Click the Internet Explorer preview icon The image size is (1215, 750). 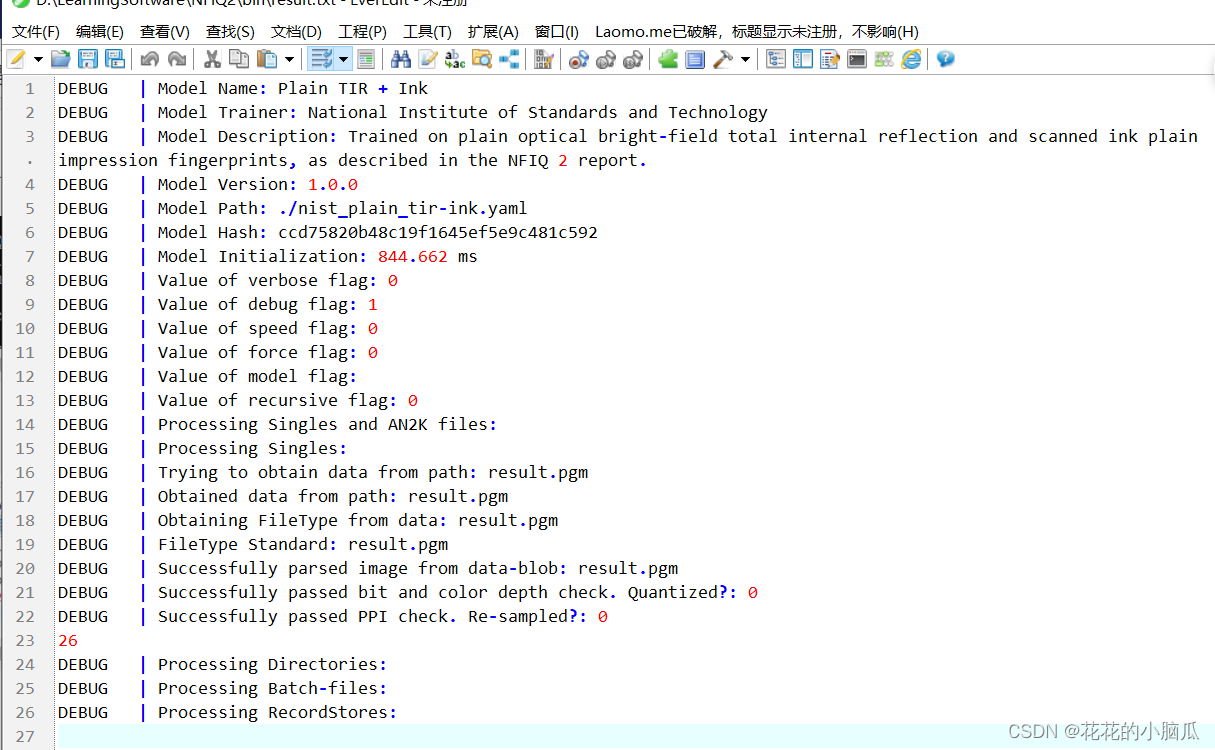(x=911, y=59)
